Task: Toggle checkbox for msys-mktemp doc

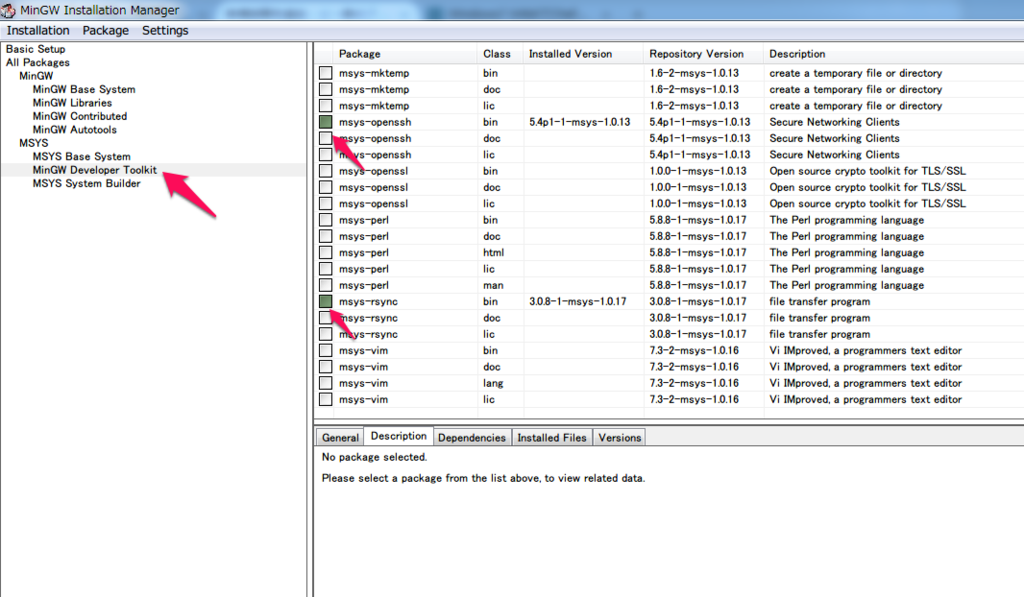Action: 325,89
